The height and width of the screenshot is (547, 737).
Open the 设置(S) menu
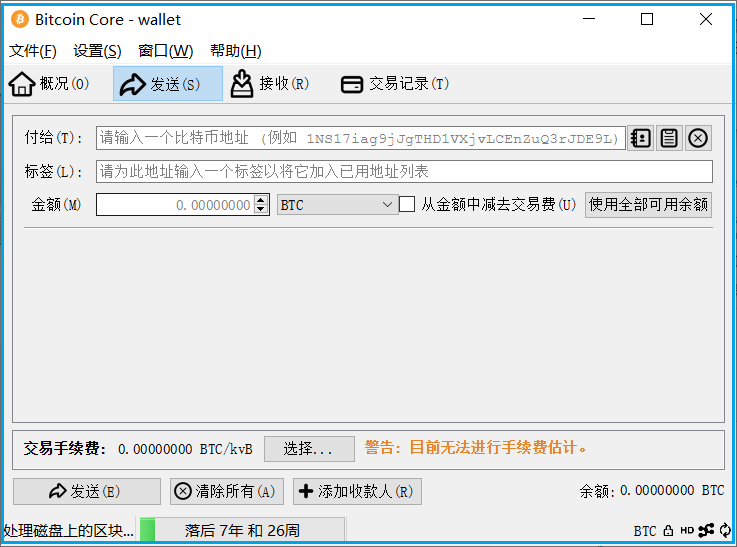pyautogui.click(x=97, y=51)
